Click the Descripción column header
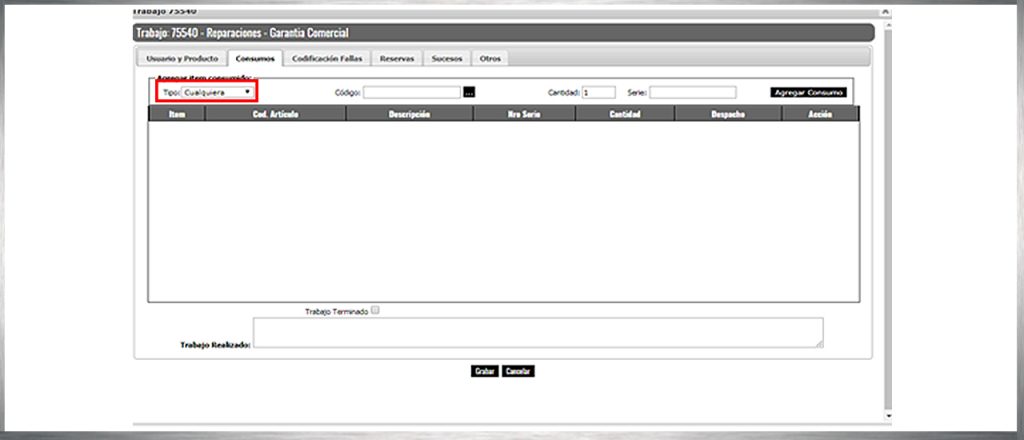The image size is (1024, 440). (410, 115)
